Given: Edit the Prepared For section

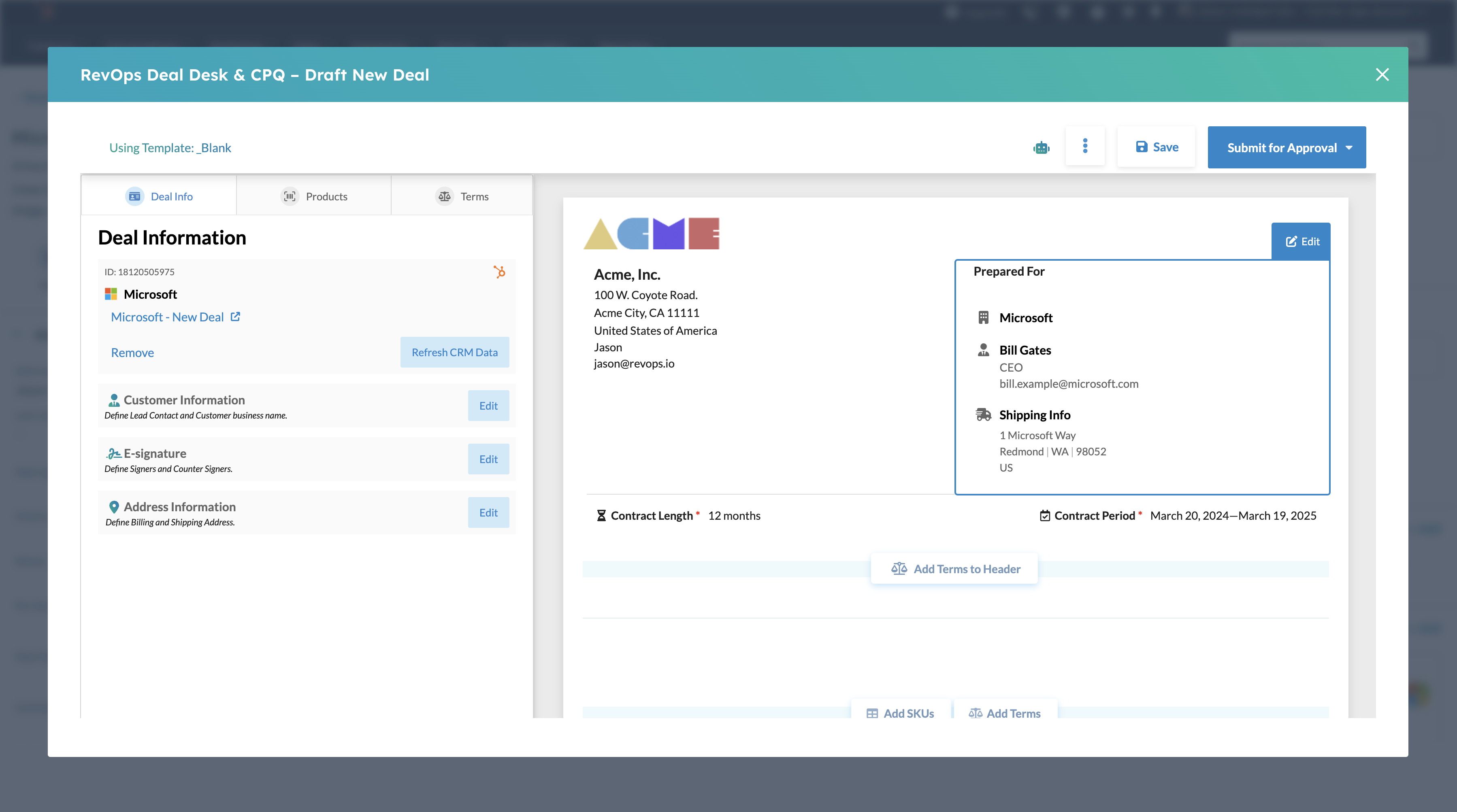Looking at the screenshot, I should tap(1301, 241).
